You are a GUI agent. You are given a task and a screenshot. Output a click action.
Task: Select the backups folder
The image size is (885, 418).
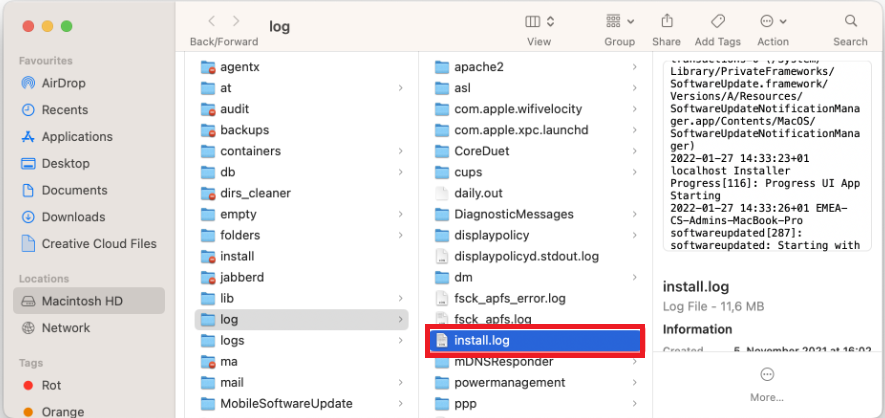[x=301, y=130]
